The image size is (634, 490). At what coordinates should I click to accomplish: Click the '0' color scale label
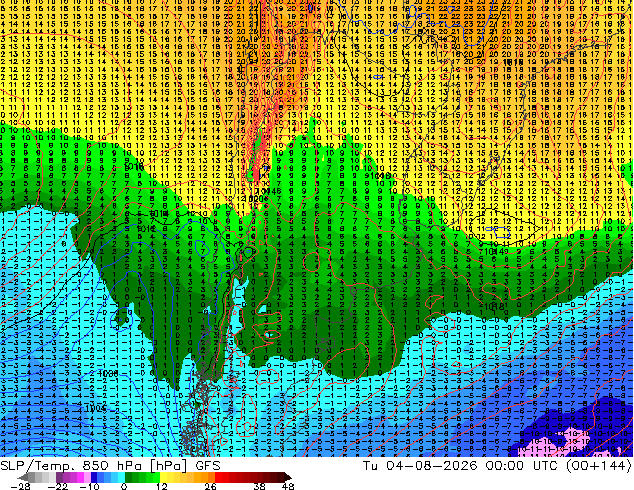tap(124, 486)
